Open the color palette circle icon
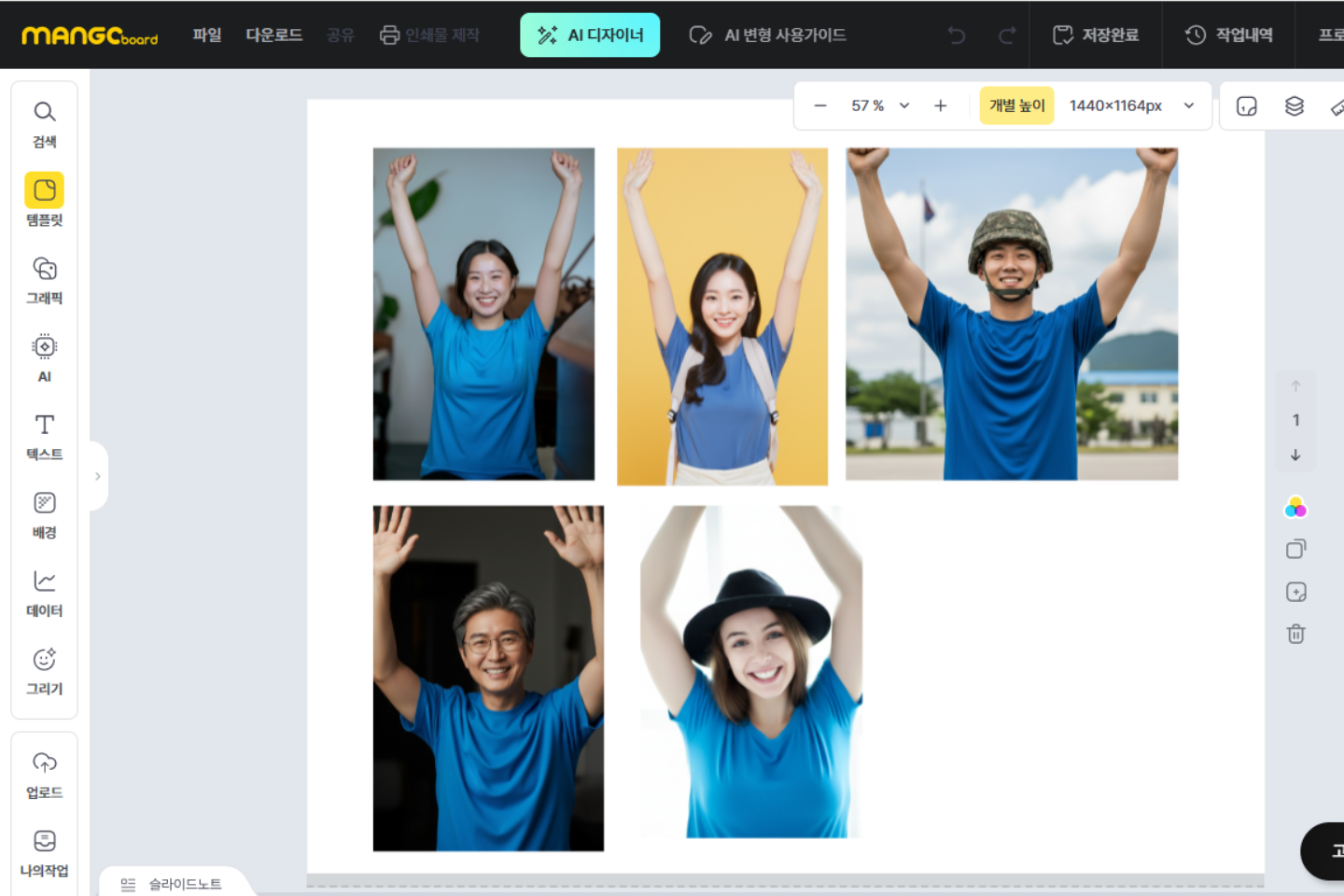 pyautogui.click(x=1295, y=508)
